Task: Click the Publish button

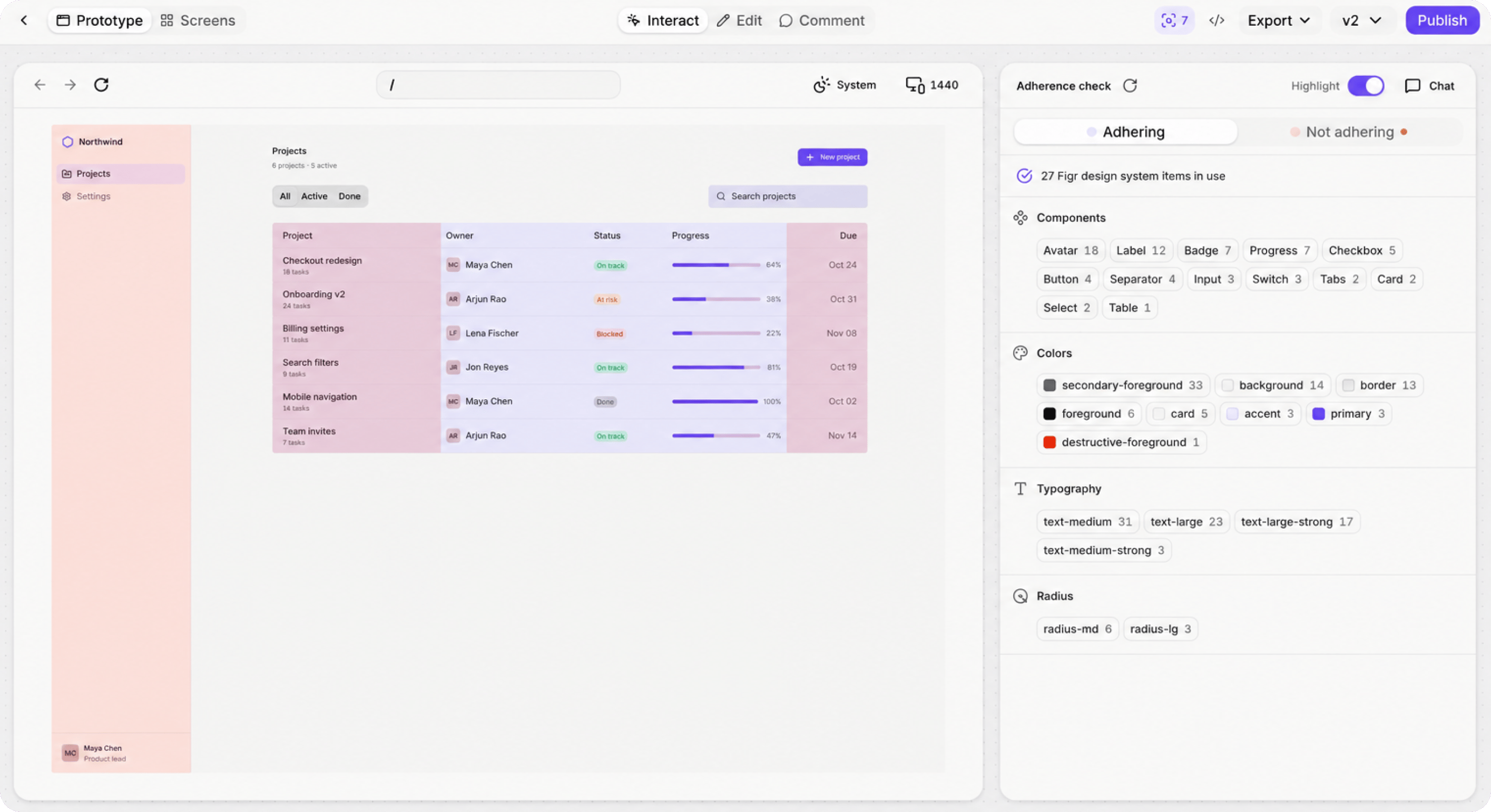Action: click(x=1442, y=20)
